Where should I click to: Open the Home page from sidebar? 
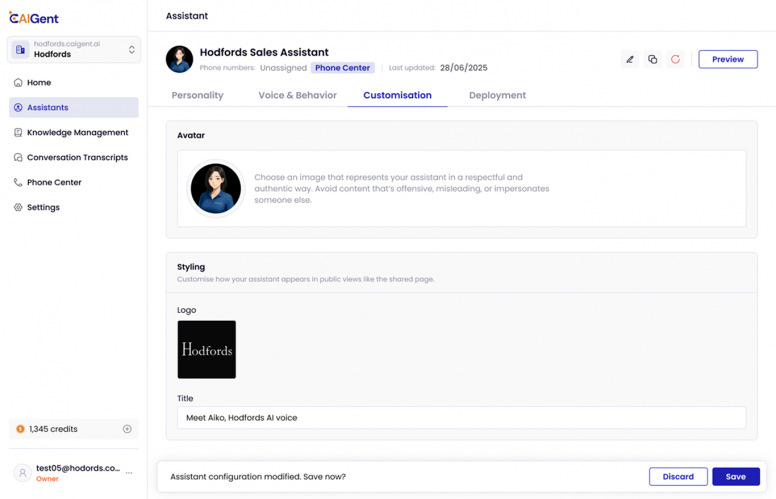39,83
